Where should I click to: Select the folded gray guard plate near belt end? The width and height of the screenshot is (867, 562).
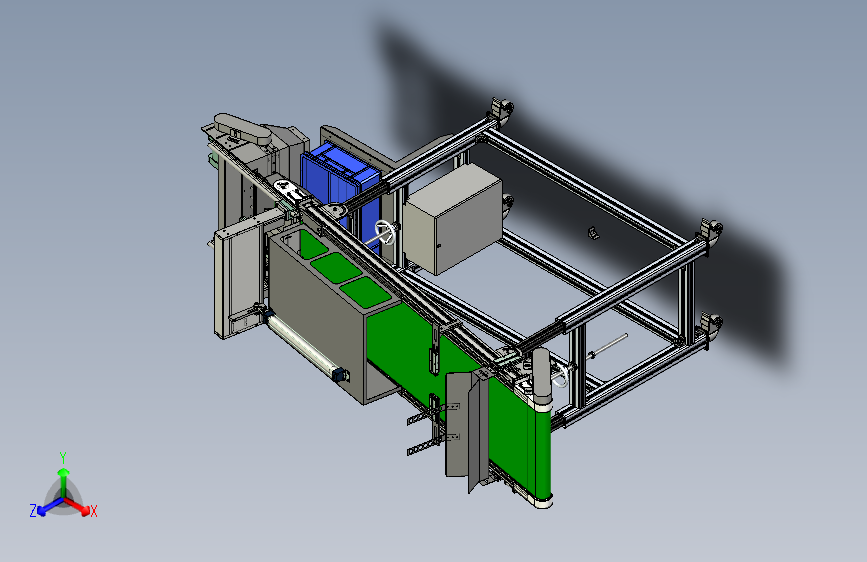pos(467,431)
